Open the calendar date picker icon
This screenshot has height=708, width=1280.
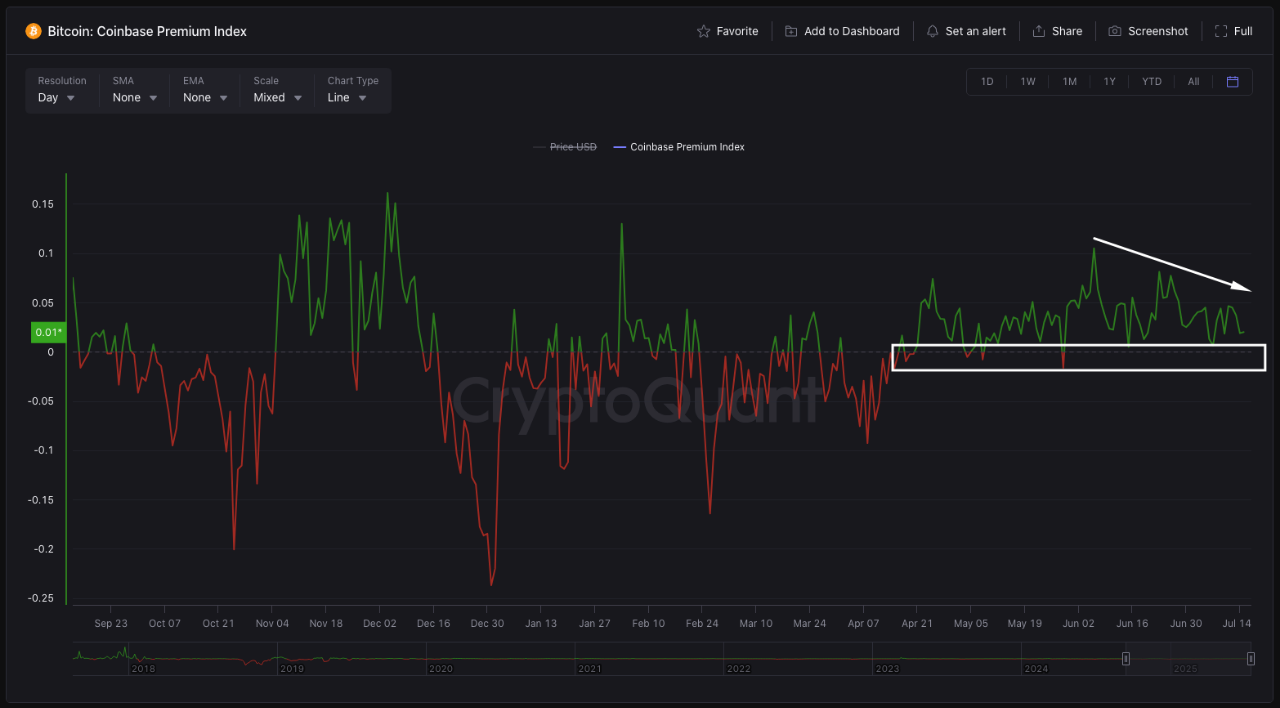coord(1233,81)
